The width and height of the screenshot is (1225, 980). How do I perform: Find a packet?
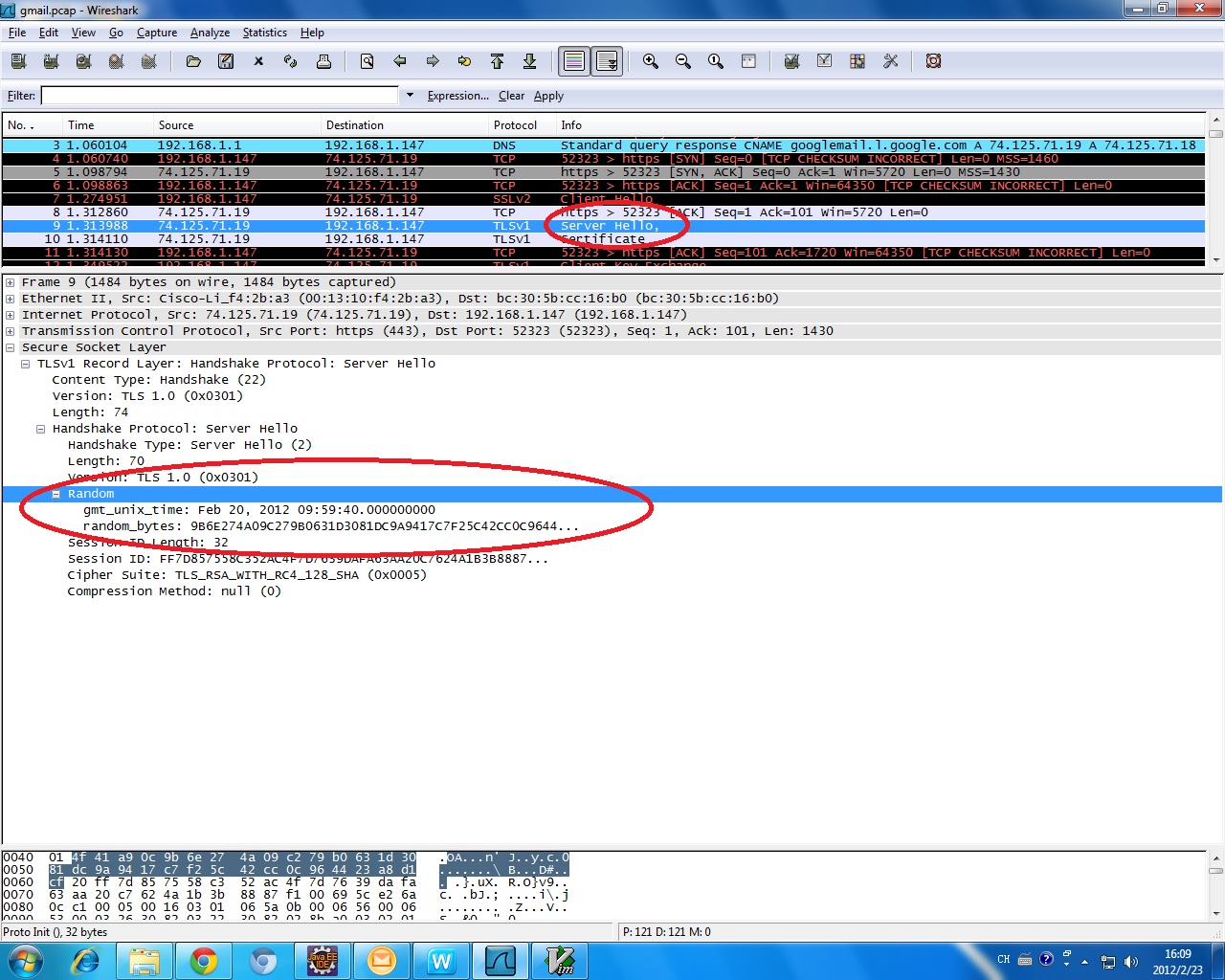click(367, 61)
